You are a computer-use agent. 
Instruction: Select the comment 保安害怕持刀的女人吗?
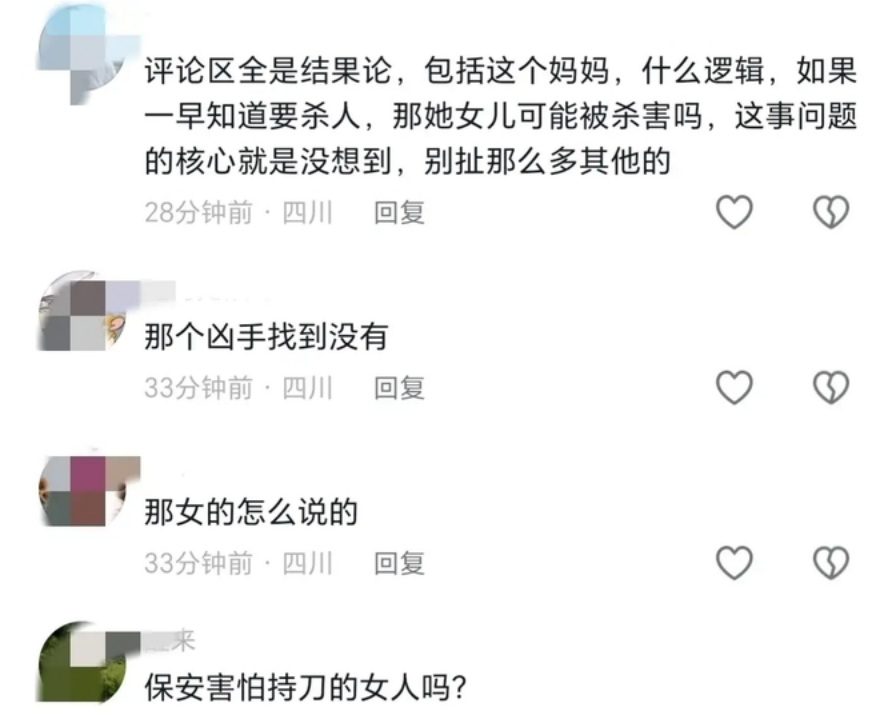click(306, 688)
